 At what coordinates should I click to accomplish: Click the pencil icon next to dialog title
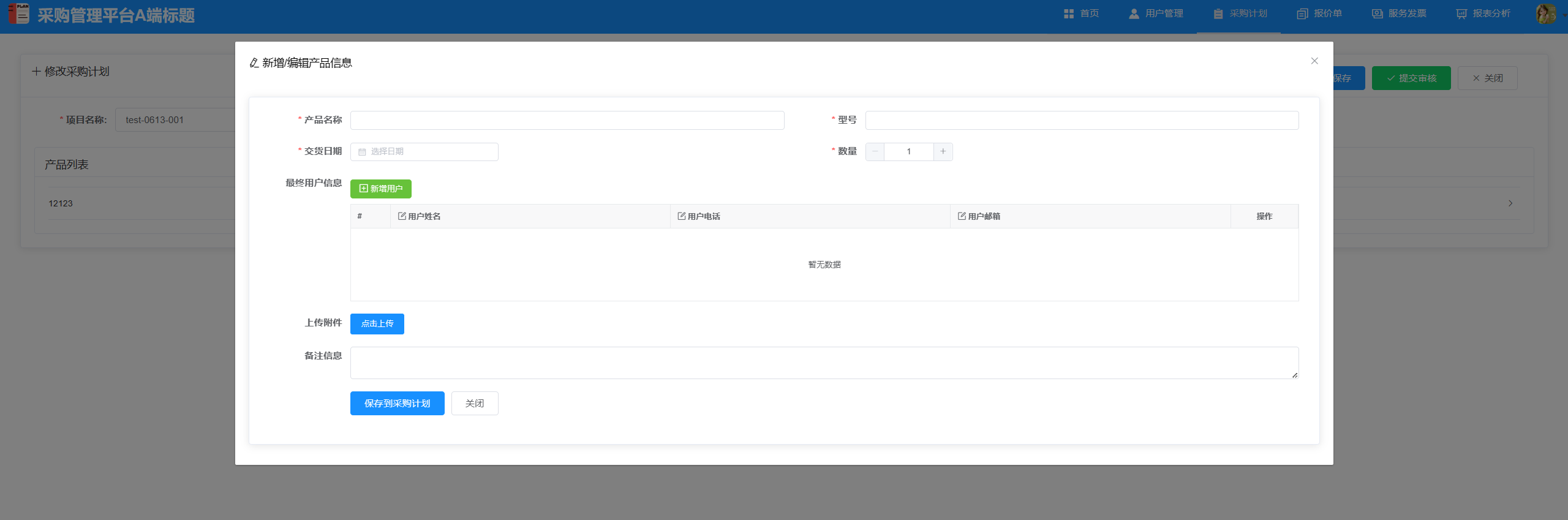pos(254,63)
